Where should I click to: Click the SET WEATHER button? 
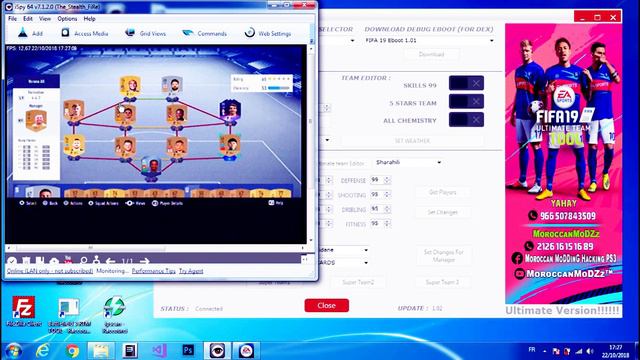click(412, 140)
